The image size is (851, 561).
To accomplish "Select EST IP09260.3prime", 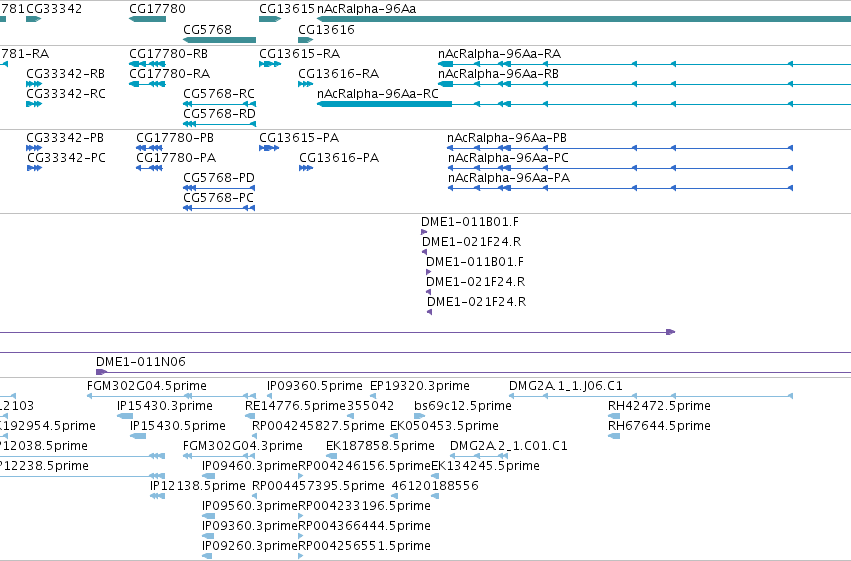I will (250, 546).
